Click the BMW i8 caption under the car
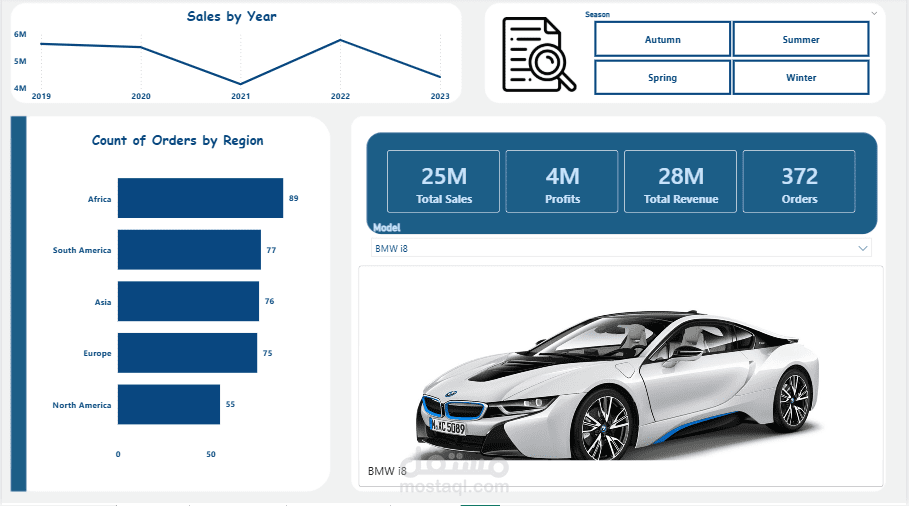Viewport: 909px width, 506px height. pos(387,471)
